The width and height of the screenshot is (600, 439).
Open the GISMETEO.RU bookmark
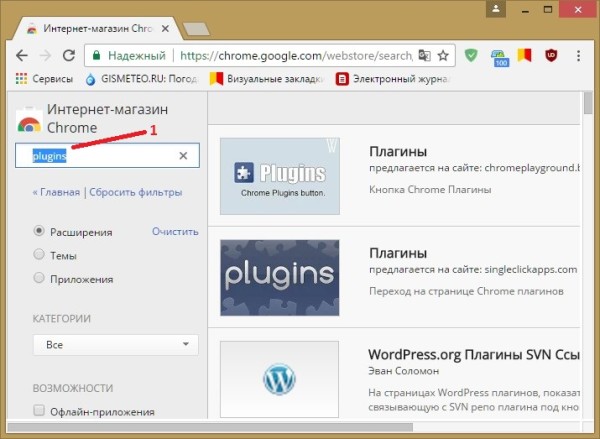(x=140, y=77)
